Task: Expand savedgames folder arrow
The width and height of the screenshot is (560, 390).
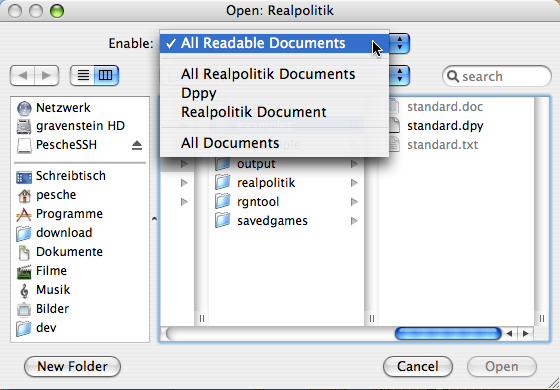Action: [354, 221]
